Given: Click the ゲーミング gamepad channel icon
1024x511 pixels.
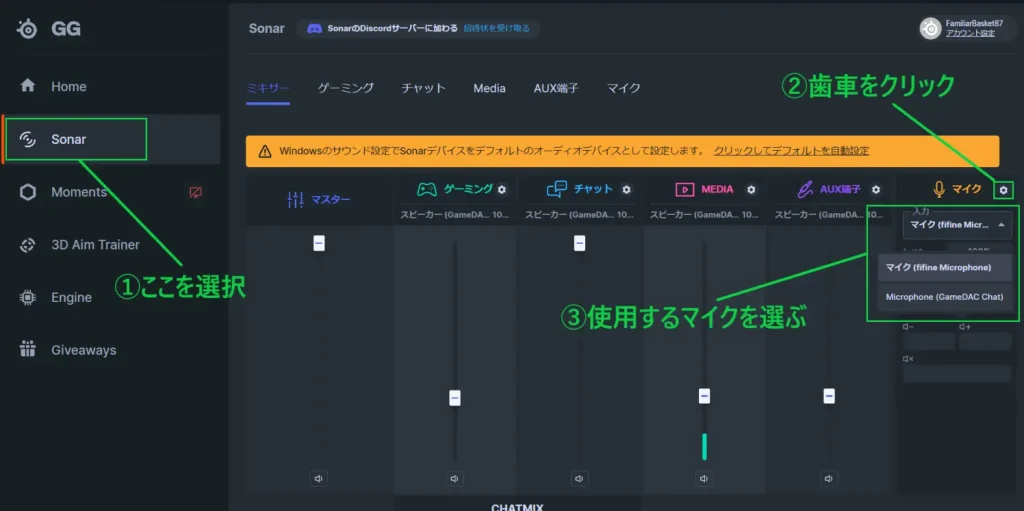Looking at the screenshot, I should click(427, 190).
